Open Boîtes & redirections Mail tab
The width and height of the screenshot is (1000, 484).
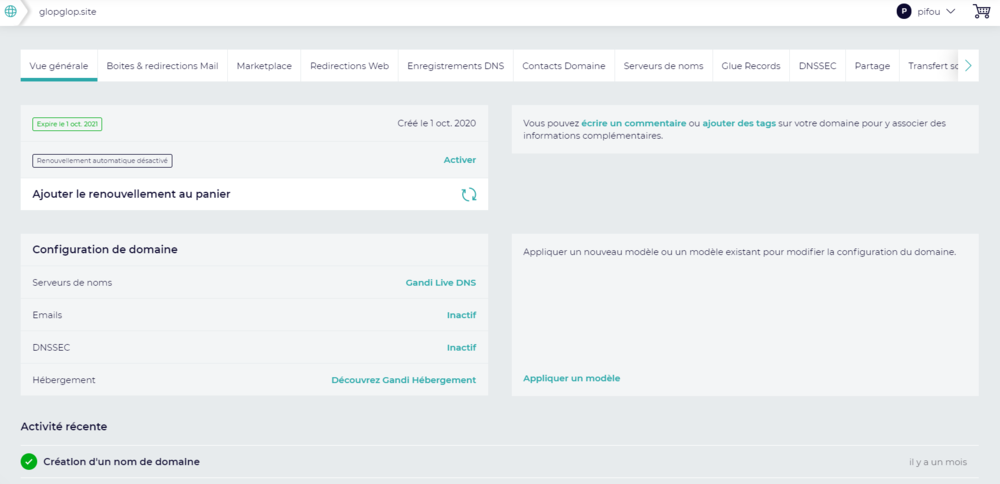pos(162,66)
